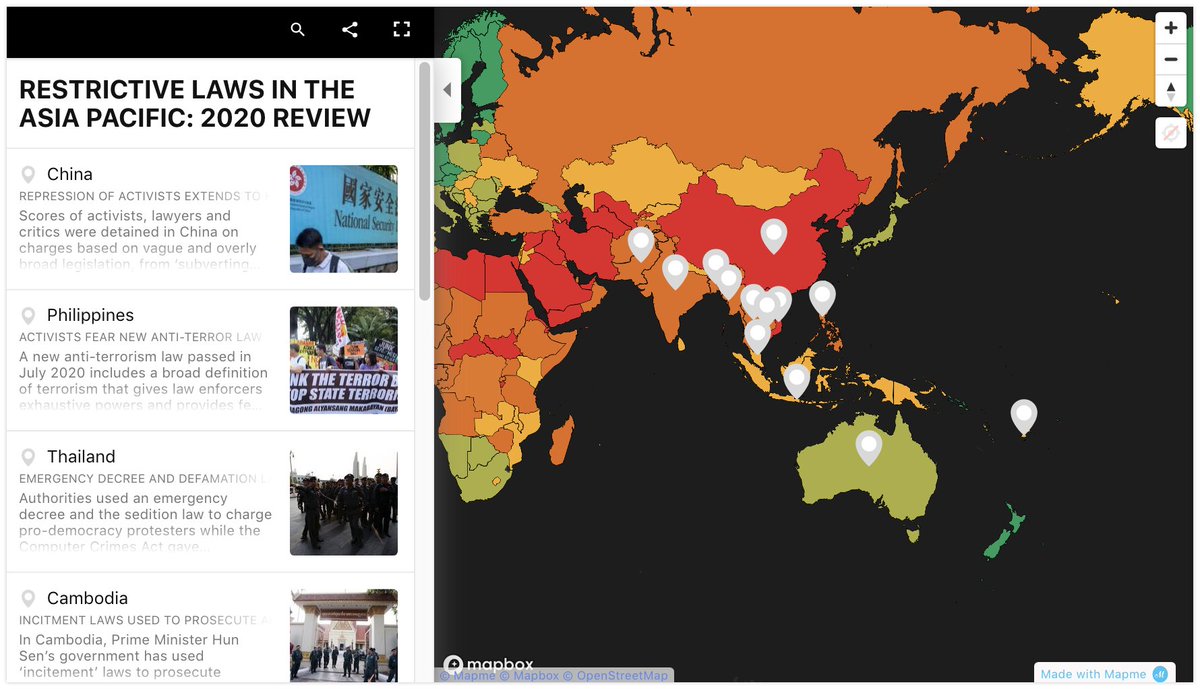Click 'ACTIVISTS FEAR NEW ANTI-TERROR LAW' subtitle
The height and width of the screenshot is (689, 1200).
click(x=141, y=337)
